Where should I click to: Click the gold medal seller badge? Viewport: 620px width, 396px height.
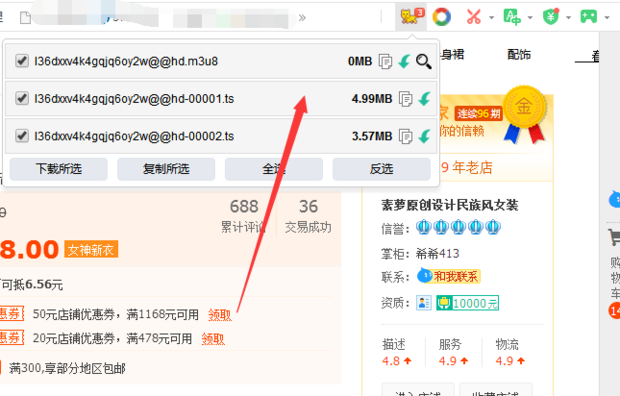tap(525, 115)
